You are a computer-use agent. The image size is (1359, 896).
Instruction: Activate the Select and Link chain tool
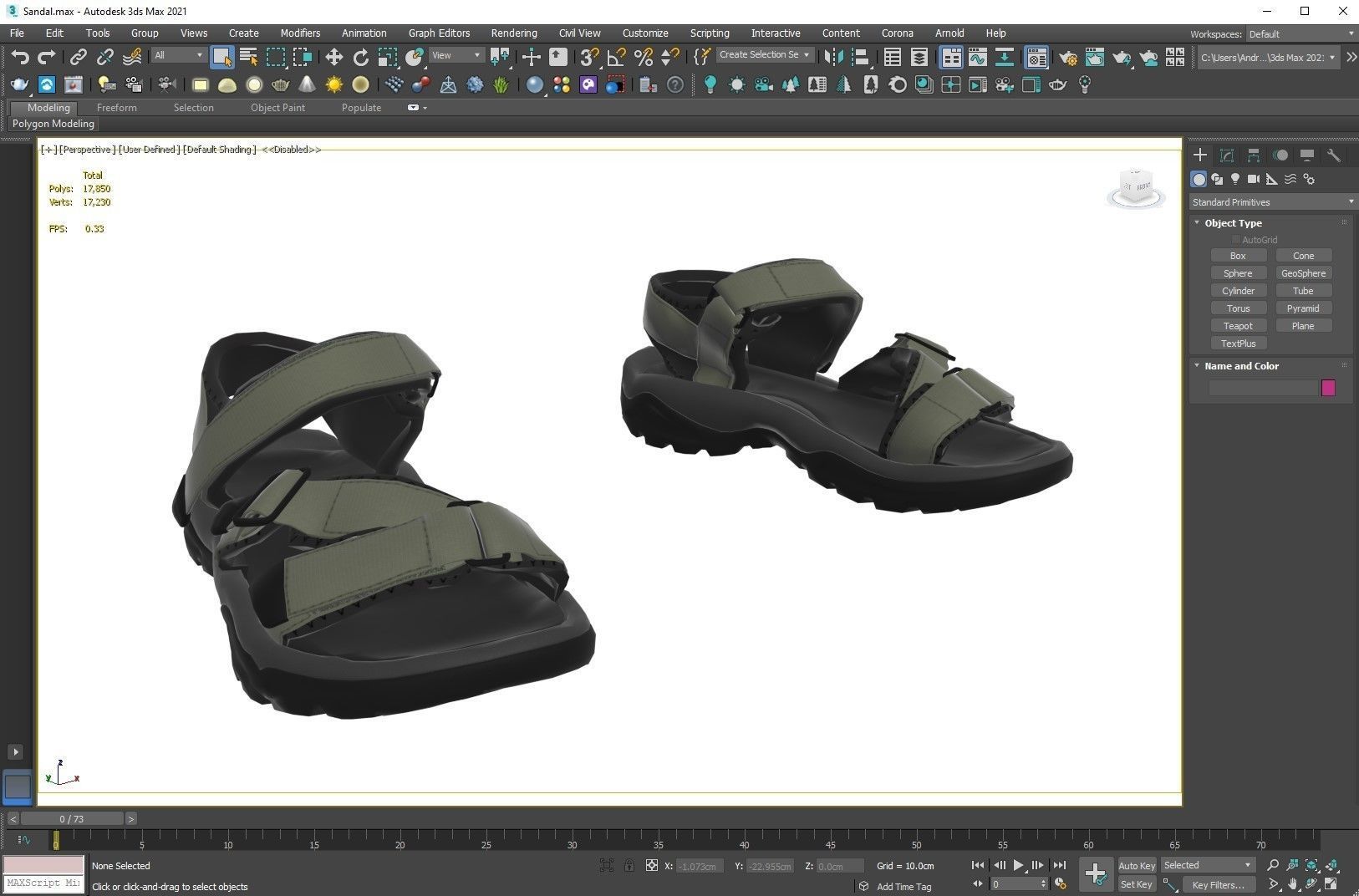tap(78, 57)
